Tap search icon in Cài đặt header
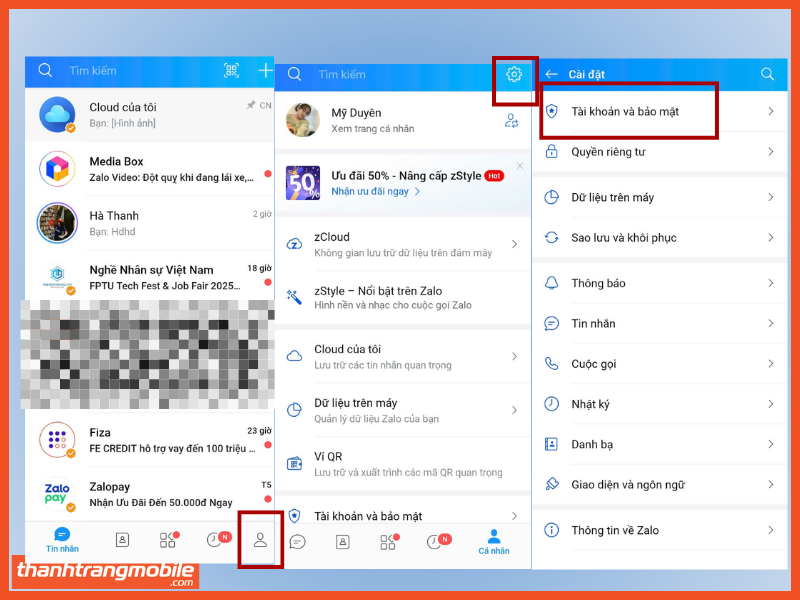 click(x=767, y=74)
